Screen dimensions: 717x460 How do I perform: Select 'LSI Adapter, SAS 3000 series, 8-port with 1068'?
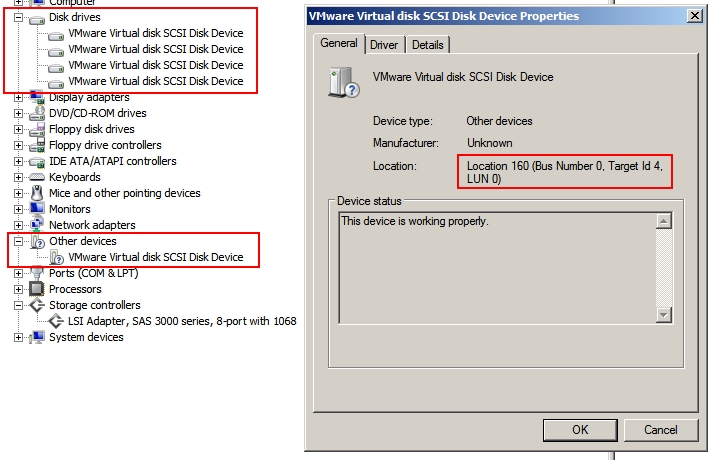182,321
